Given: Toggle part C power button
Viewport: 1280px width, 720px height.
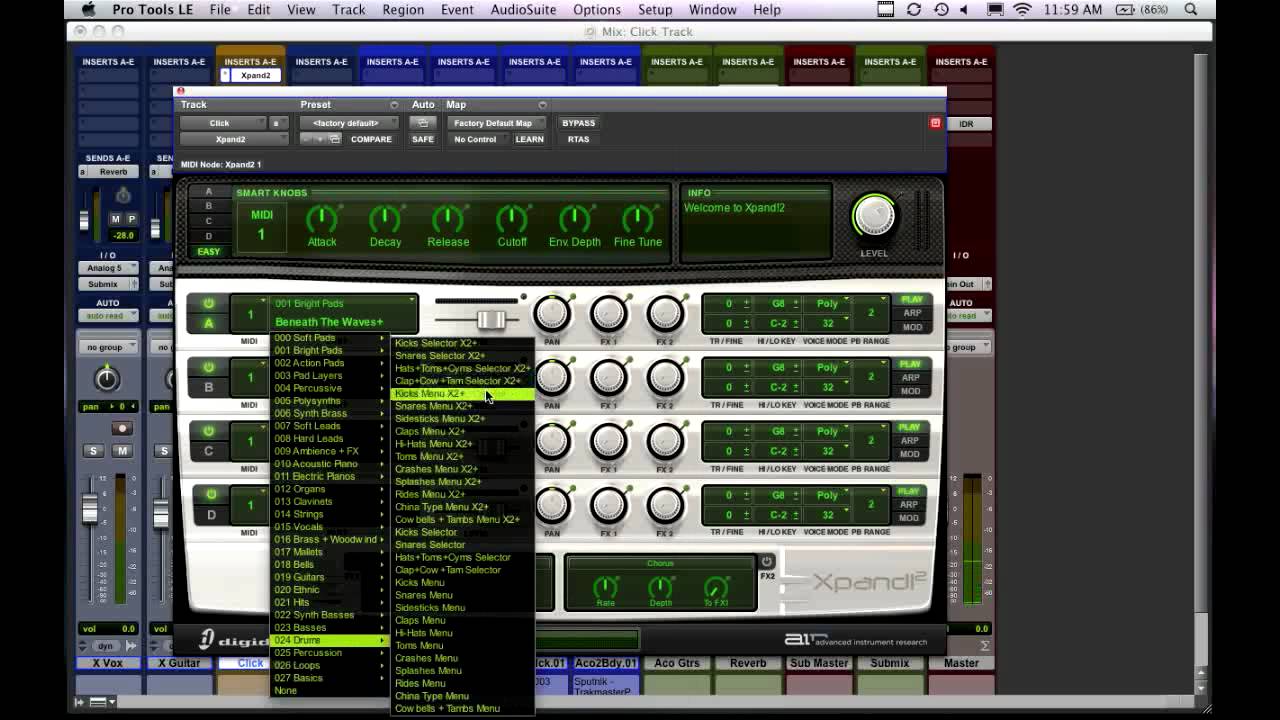Looking at the screenshot, I should point(208,431).
